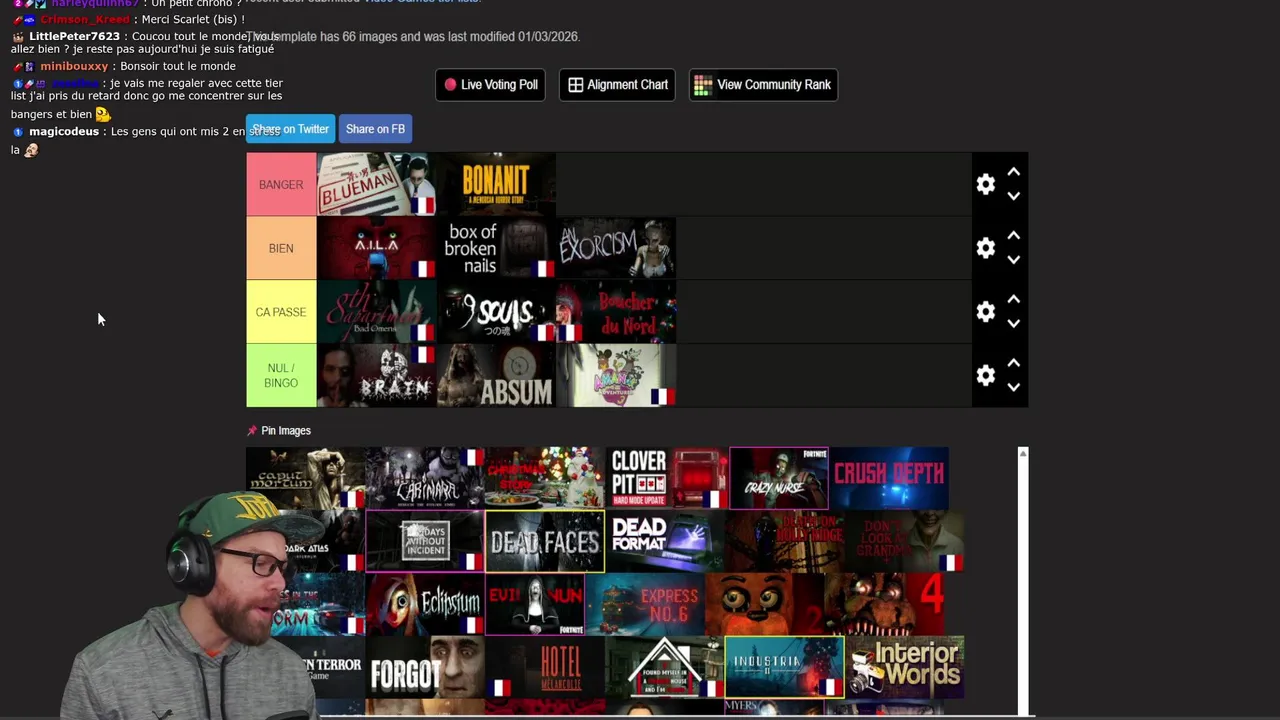Open settings gear for BANGER tier
Screen dimensions: 1280x720
tap(985, 184)
